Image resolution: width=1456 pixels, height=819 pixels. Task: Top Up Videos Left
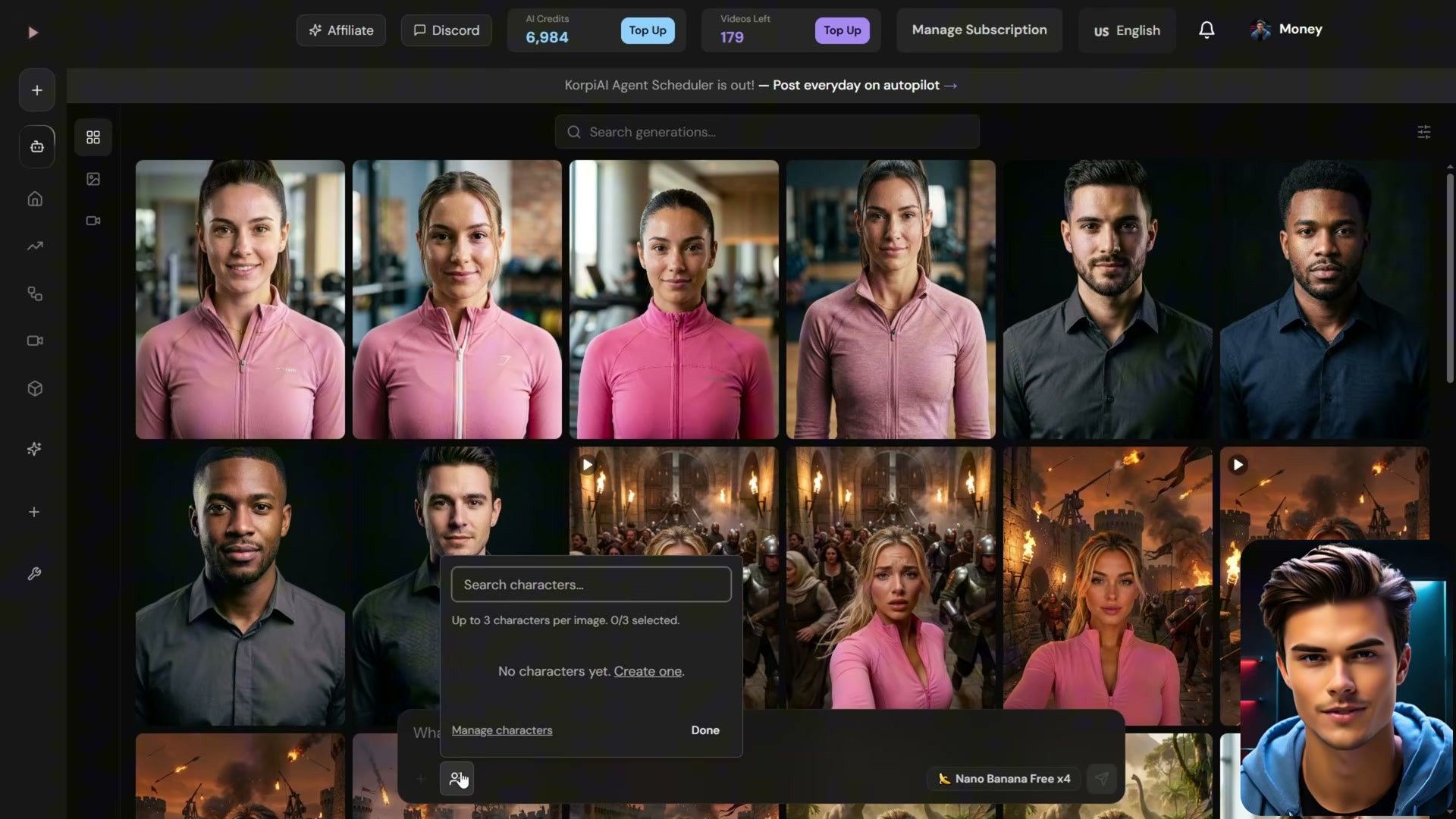coord(842,30)
